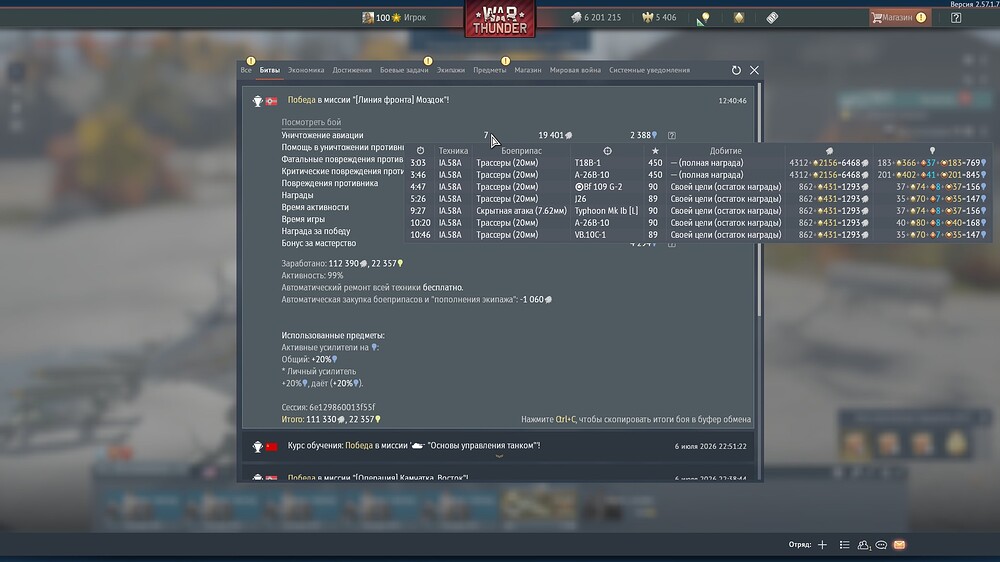Image resolution: width=1000 pixels, height=562 pixels.
Task: Expand the Kamchatka East mission entry
Action: tap(499, 477)
